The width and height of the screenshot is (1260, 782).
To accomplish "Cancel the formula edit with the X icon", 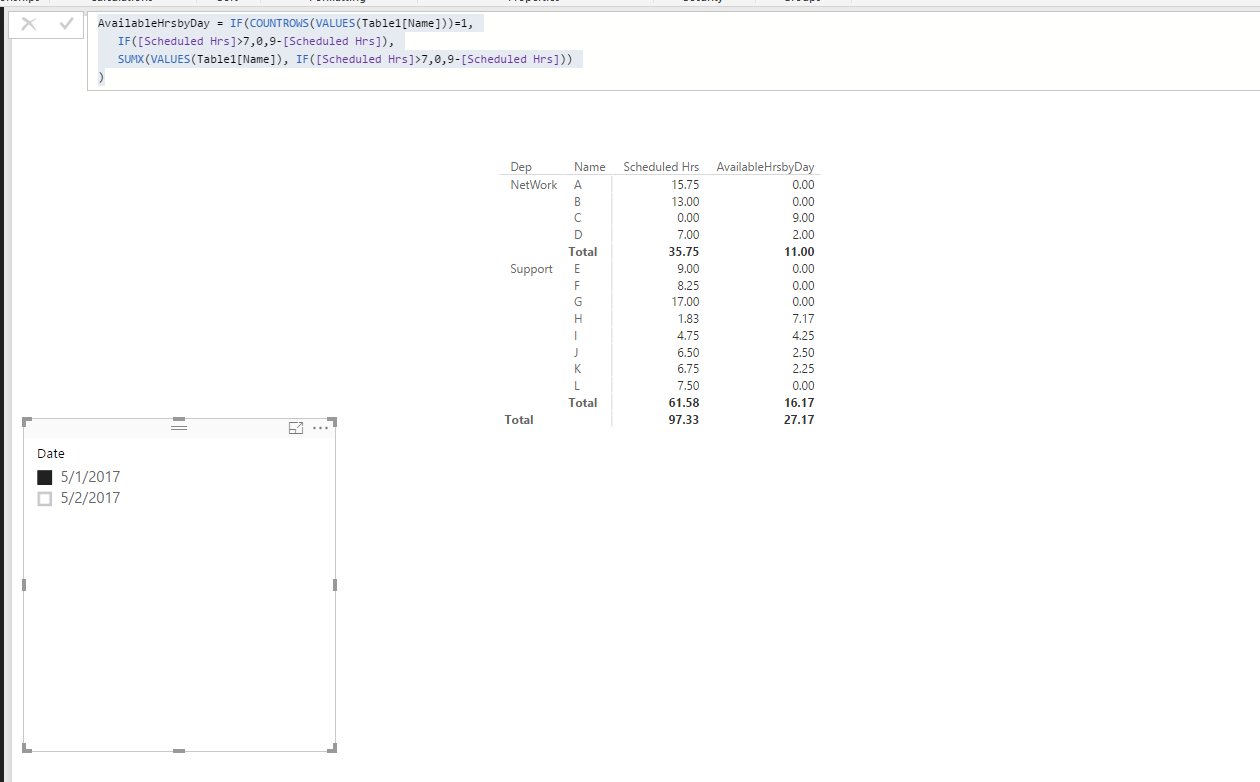I will pyautogui.click(x=29, y=24).
